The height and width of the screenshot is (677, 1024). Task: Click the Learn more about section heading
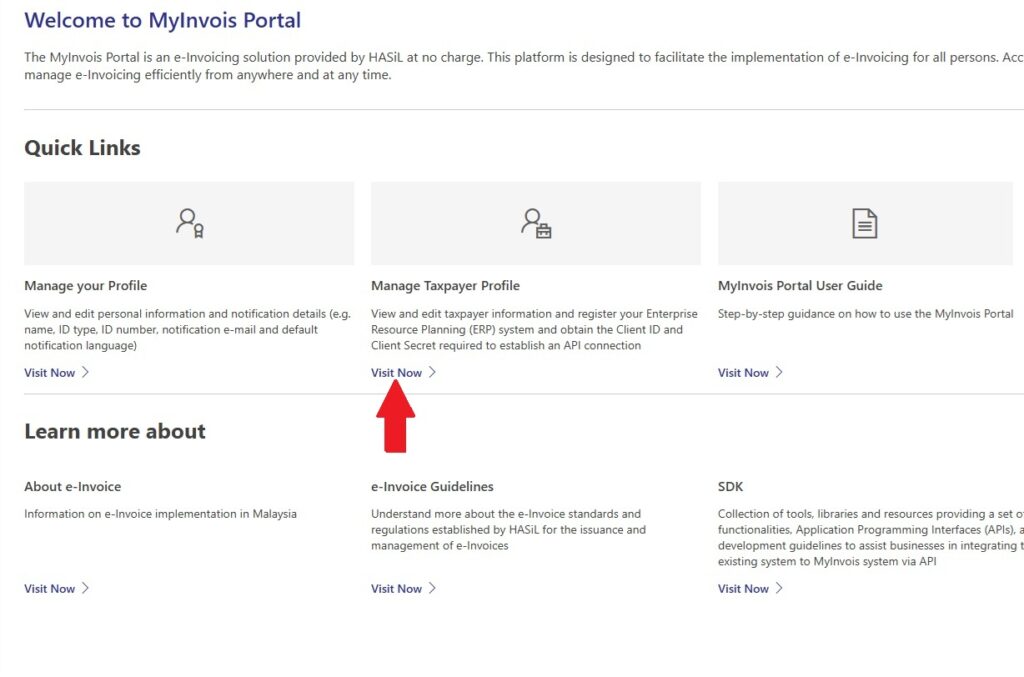[115, 432]
